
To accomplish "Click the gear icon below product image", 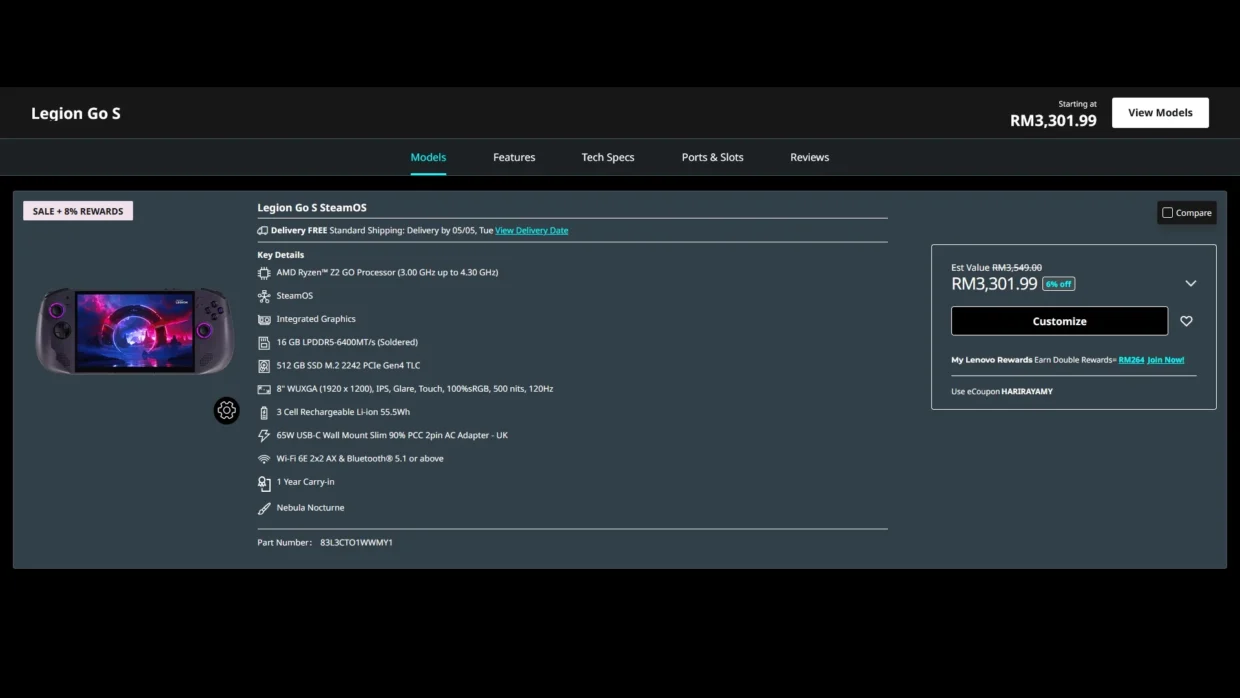I will 227,410.
